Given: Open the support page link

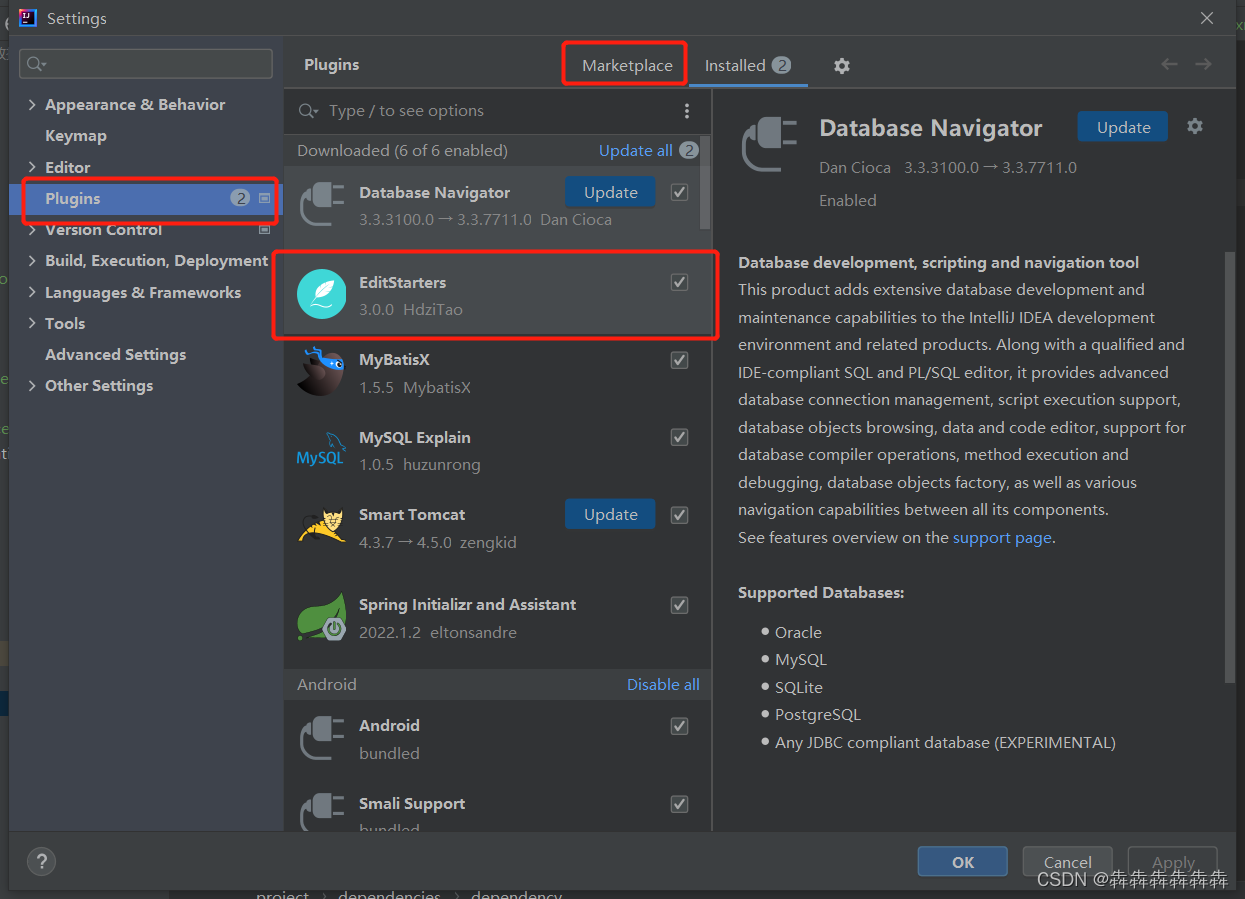Looking at the screenshot, I should click(x=1002, y=537).
